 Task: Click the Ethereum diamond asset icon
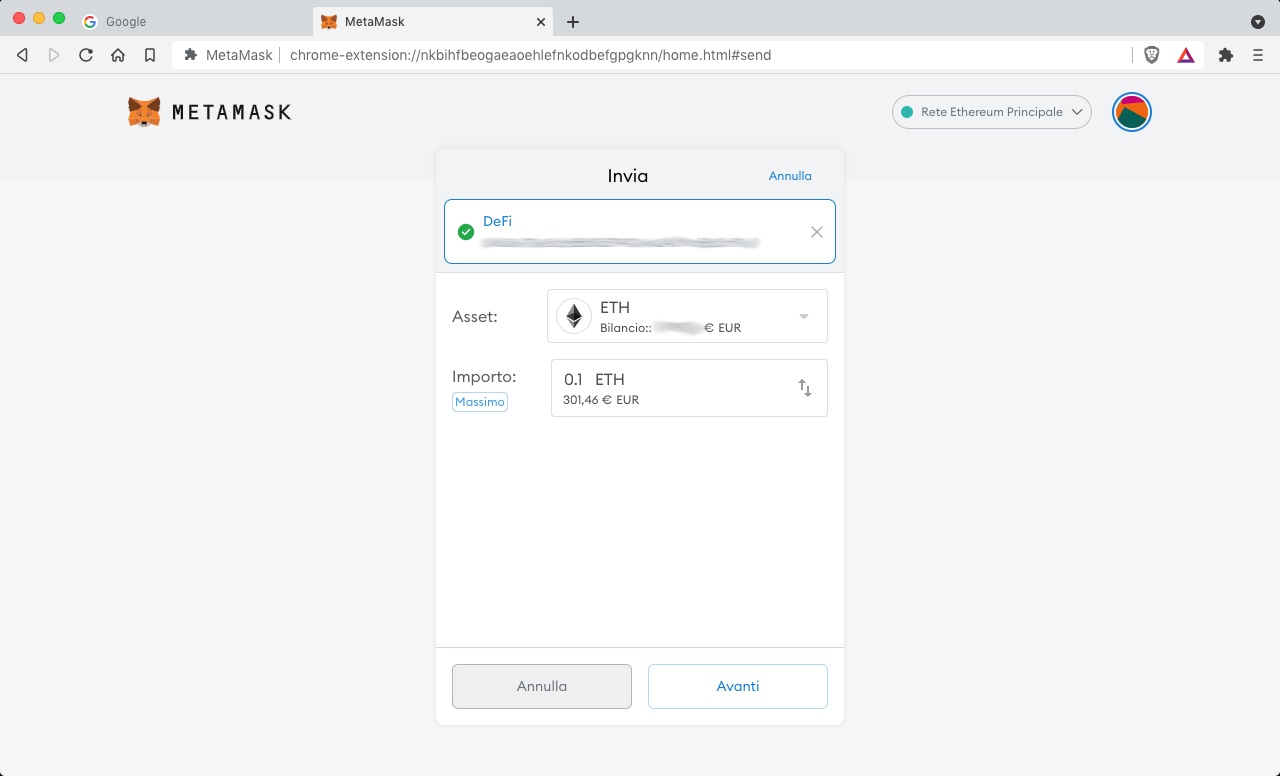[x=574, y=316]
